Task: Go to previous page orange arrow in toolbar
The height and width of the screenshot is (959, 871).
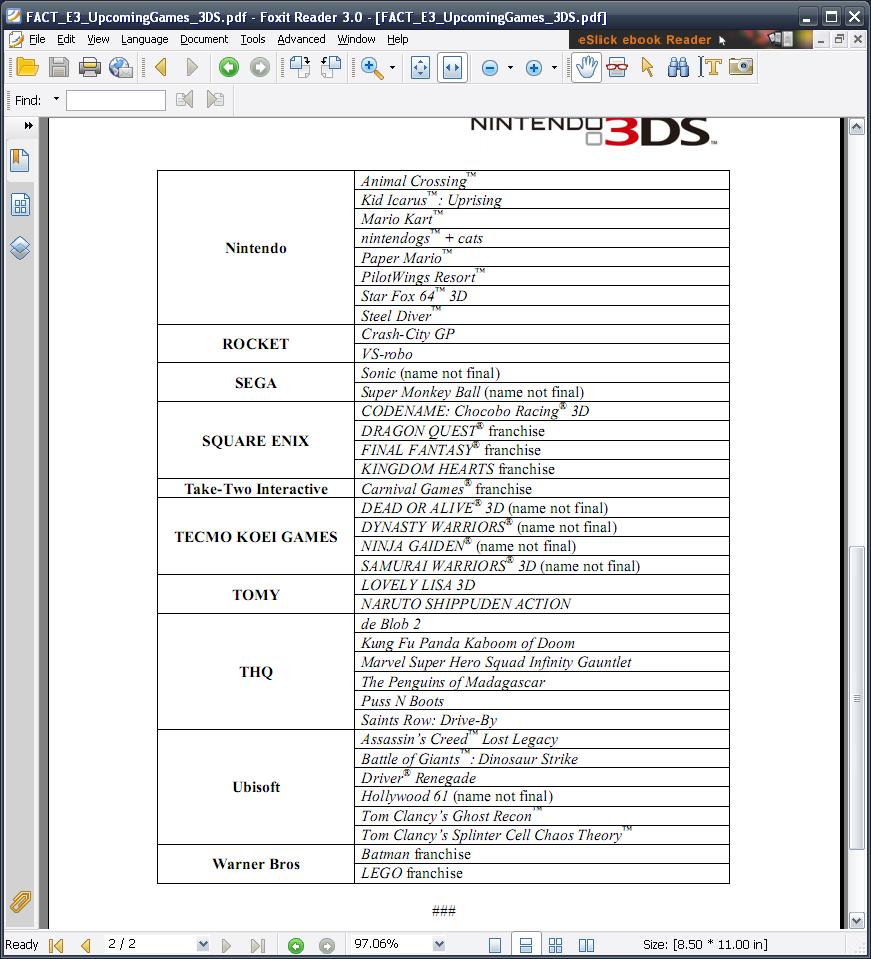Action: [161, 67]
